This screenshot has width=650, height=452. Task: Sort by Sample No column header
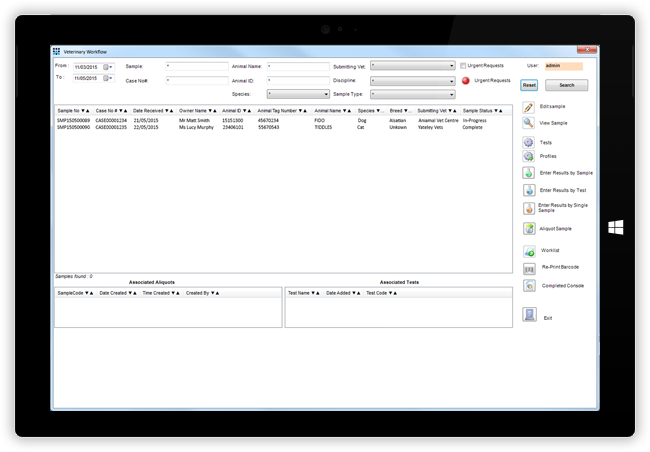coord(73,111)
